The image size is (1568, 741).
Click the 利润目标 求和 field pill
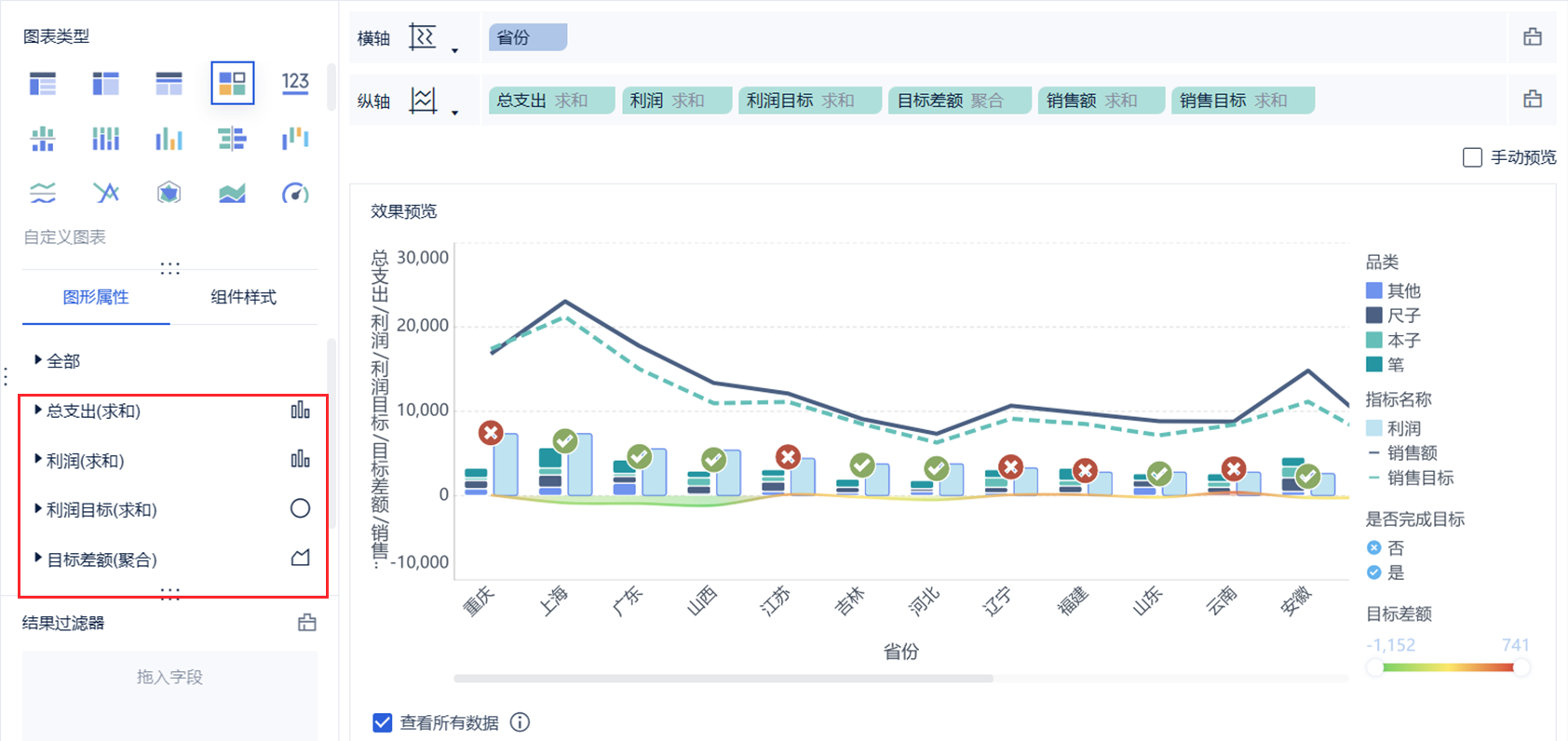[x=810, y=101]
